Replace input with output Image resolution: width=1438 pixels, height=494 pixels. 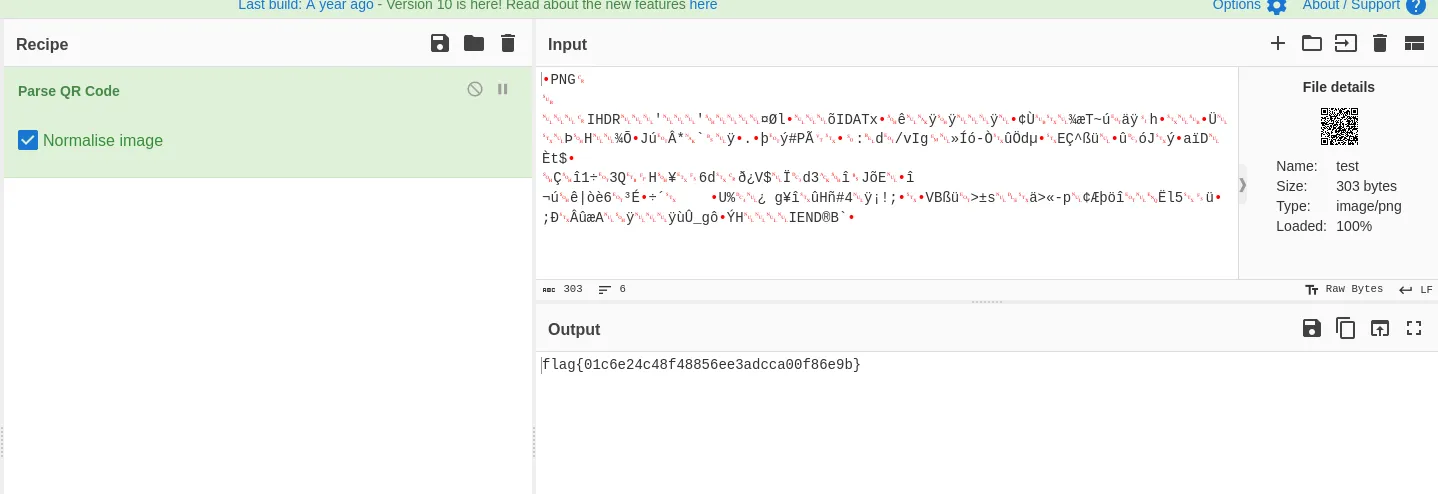click(1380, 328)
